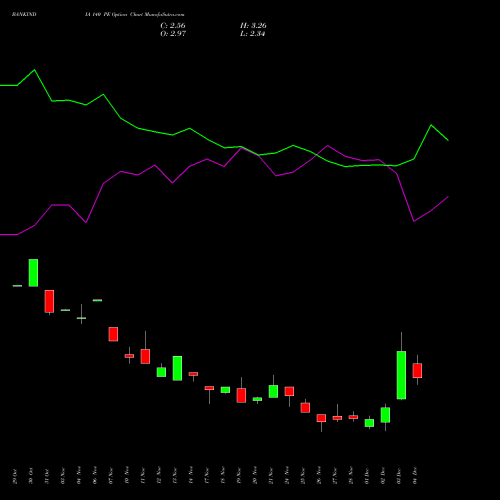Click the 31 Oct date axis label
The image size is (500, 500).
(47, 476)
